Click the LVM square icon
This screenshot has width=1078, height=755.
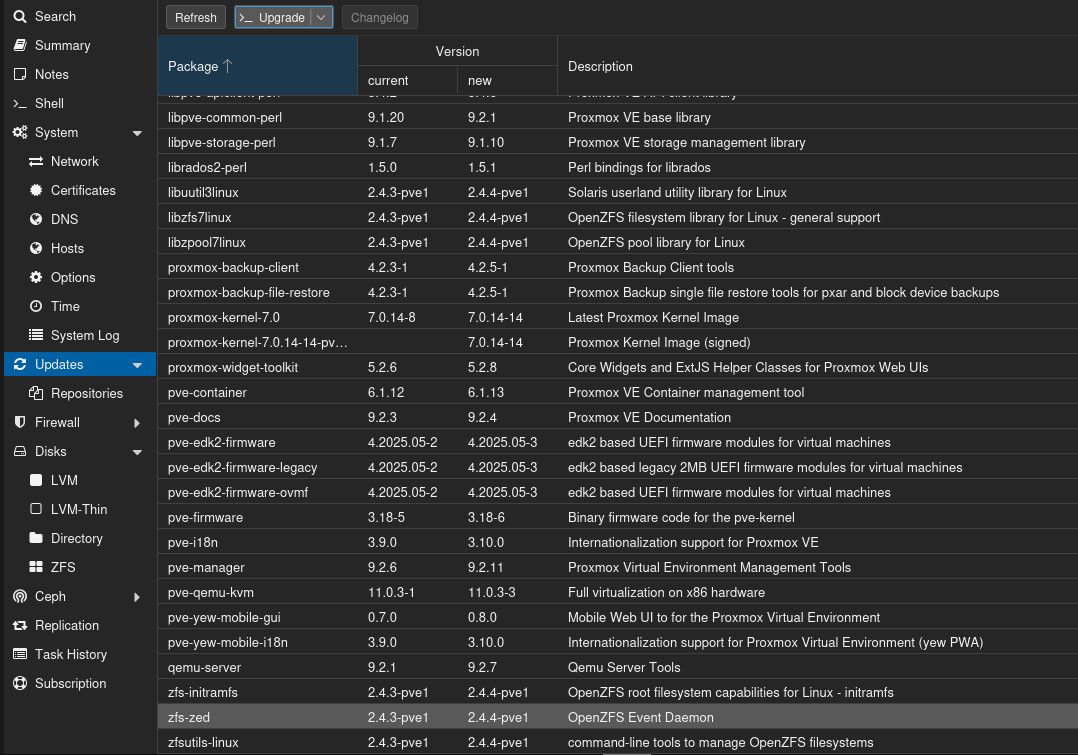[x=36, y=480]
